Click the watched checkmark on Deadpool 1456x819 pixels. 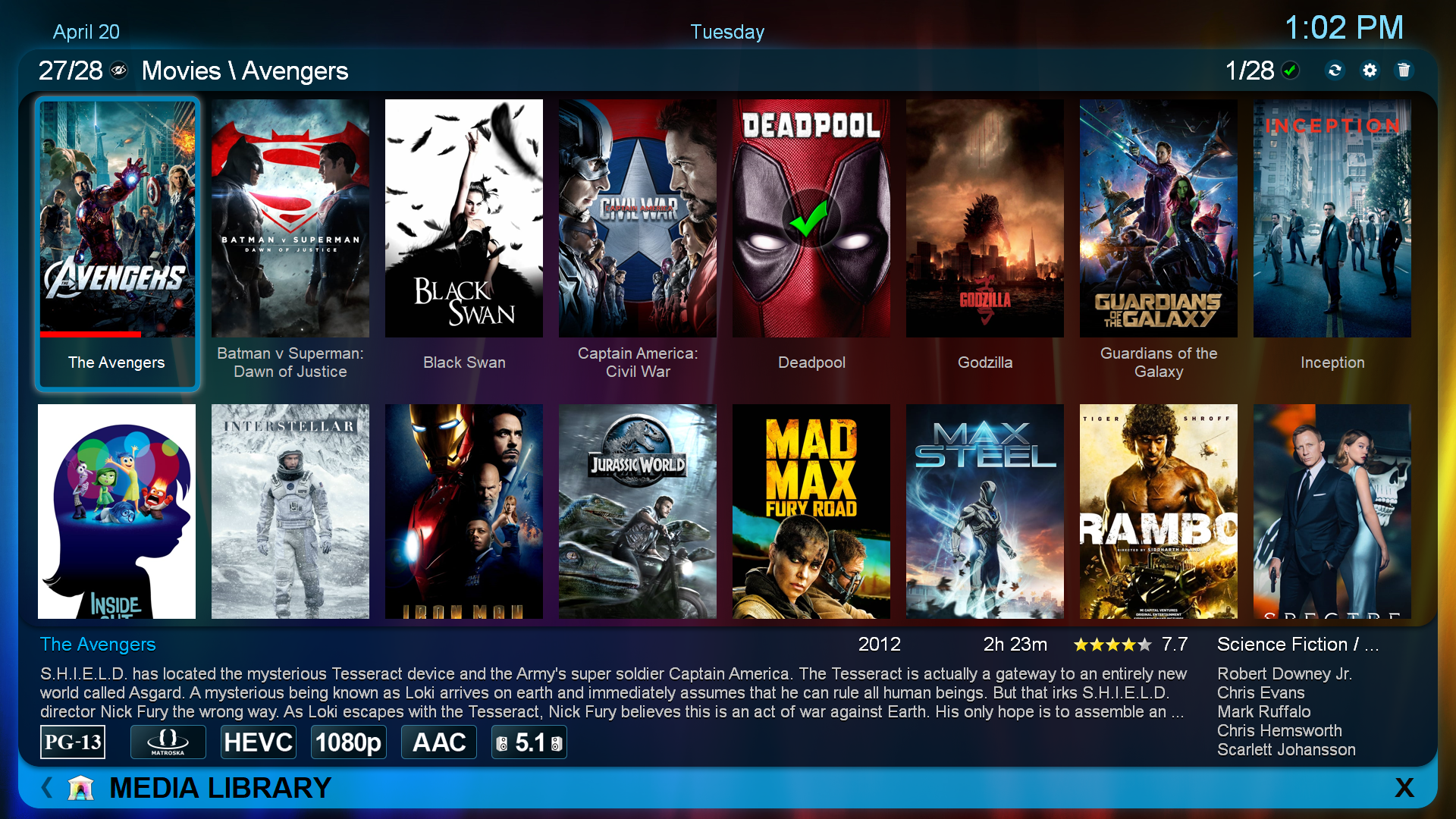(809, 220)
